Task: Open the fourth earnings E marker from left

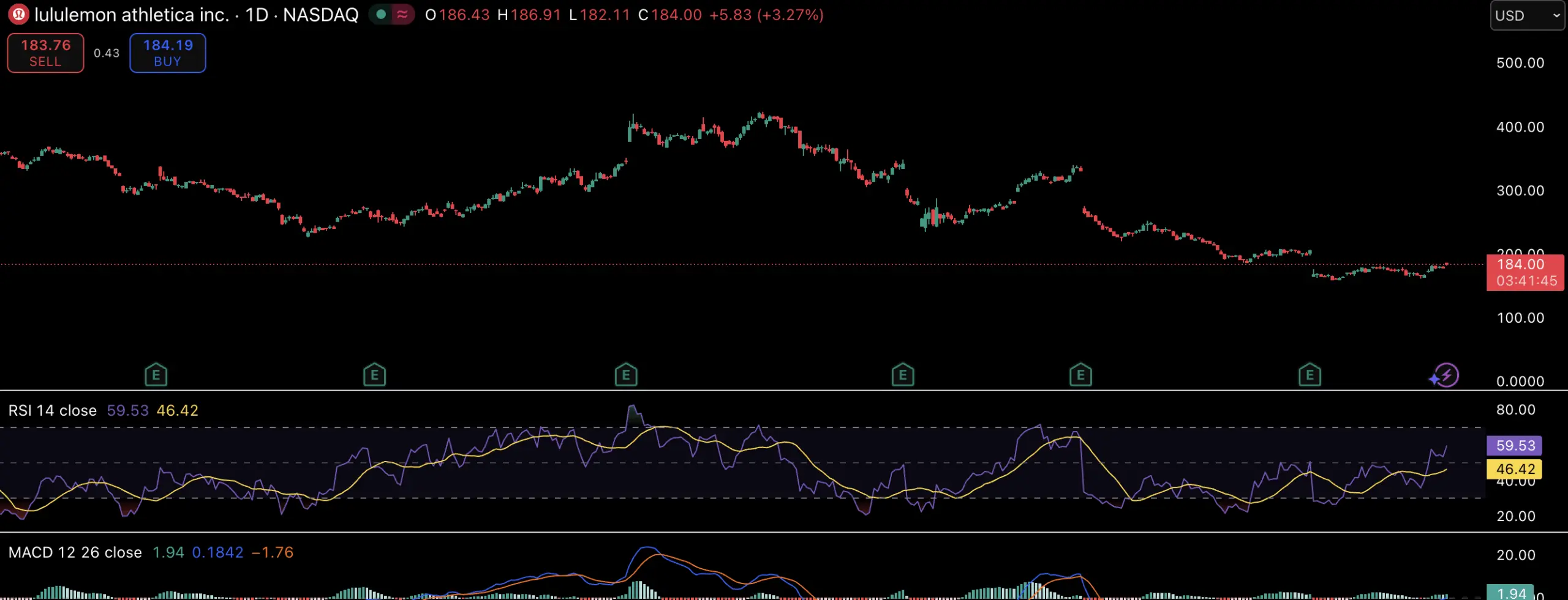Action: click(903, 375)
